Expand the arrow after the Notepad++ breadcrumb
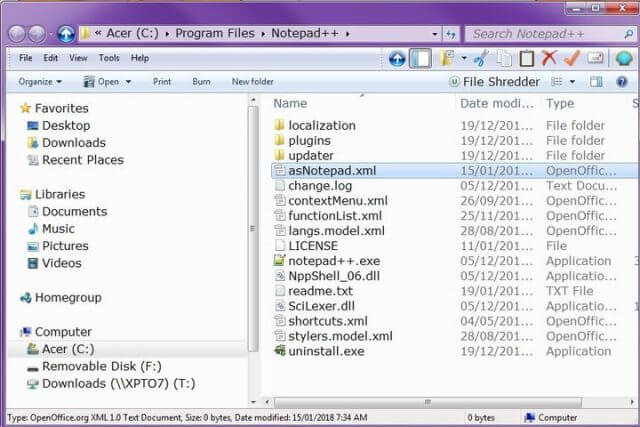 pyautogui.click(x=348, y=34)
